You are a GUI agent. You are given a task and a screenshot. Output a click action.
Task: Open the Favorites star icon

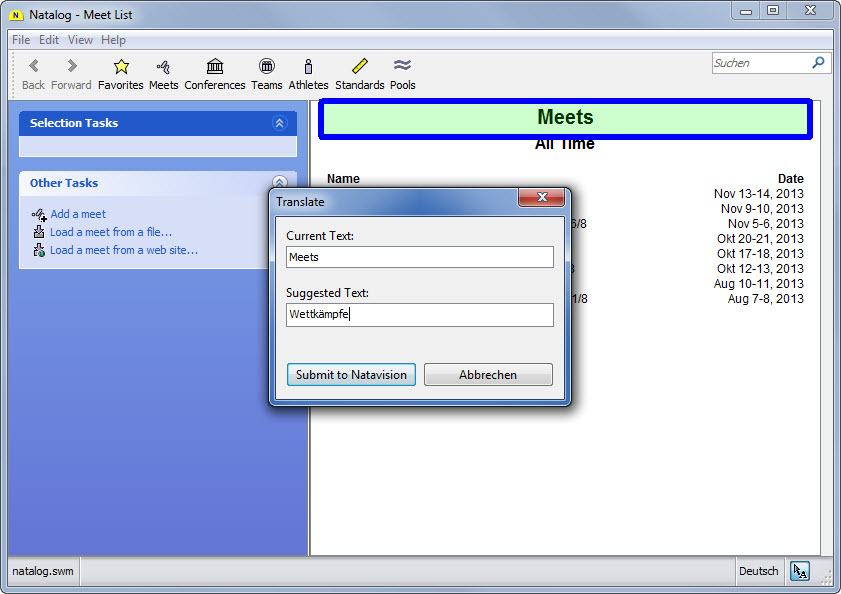(x=121, y=67)
